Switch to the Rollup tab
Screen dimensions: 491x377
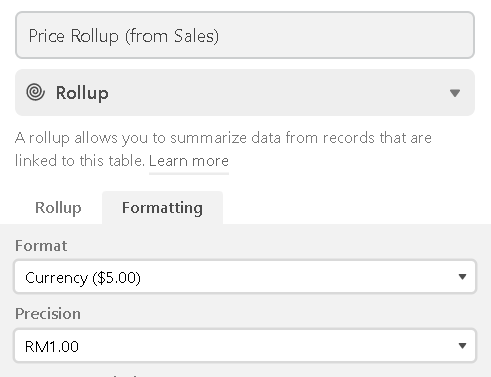[x=58, y=208]
